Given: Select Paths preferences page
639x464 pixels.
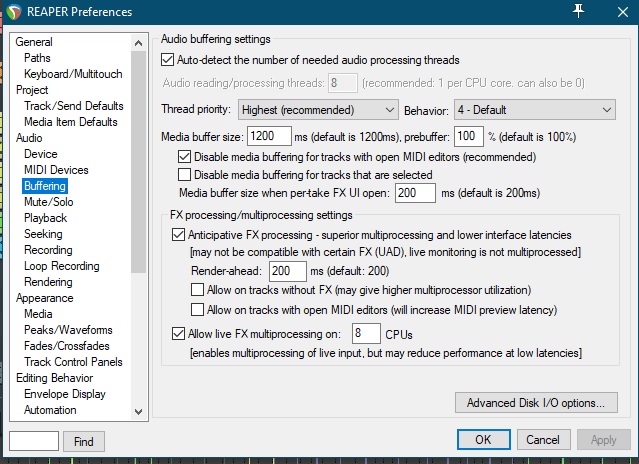Looking at the screenshot, I should [x=37, y=58].
